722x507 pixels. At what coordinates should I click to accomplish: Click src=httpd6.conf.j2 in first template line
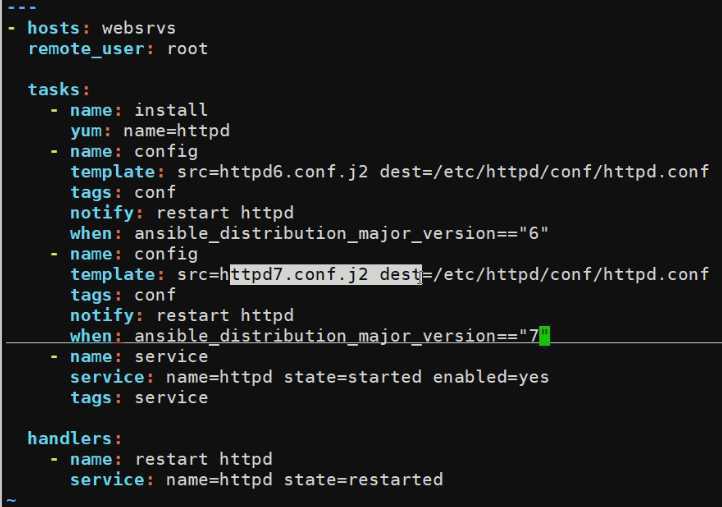click(x=273, y=172)
